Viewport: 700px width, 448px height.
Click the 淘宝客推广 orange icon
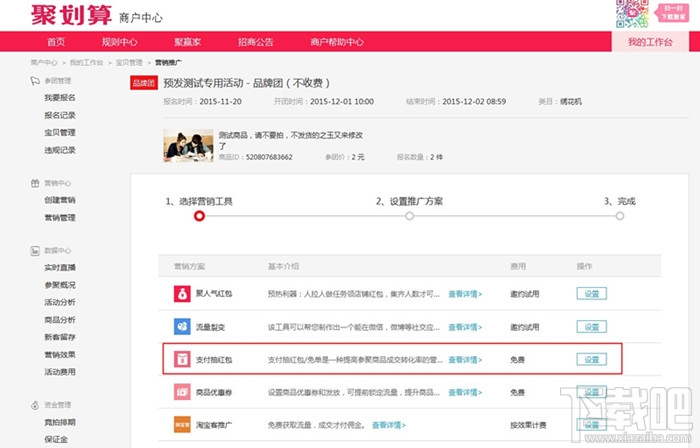coord(182,425)
